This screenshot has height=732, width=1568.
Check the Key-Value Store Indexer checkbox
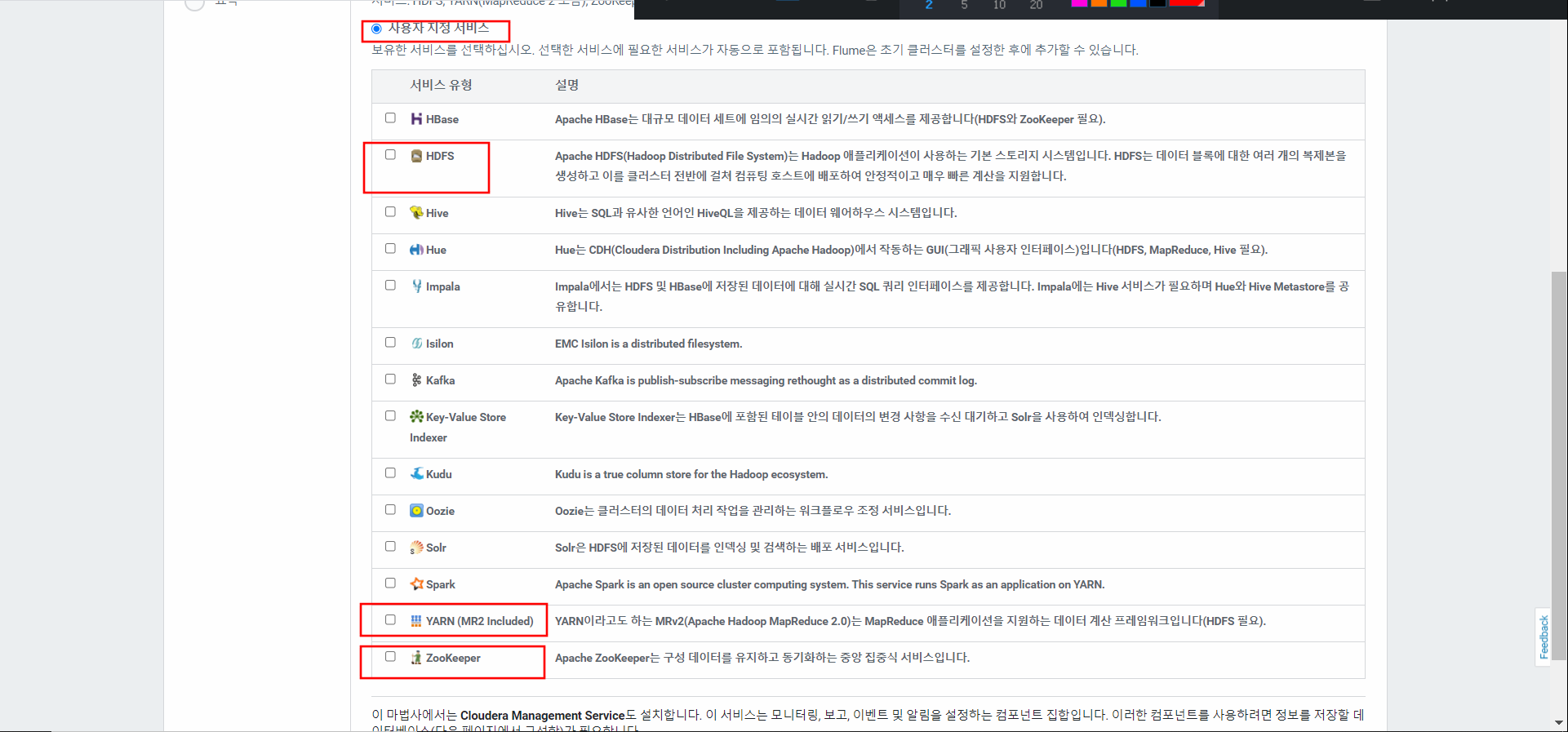coord(390,415)
